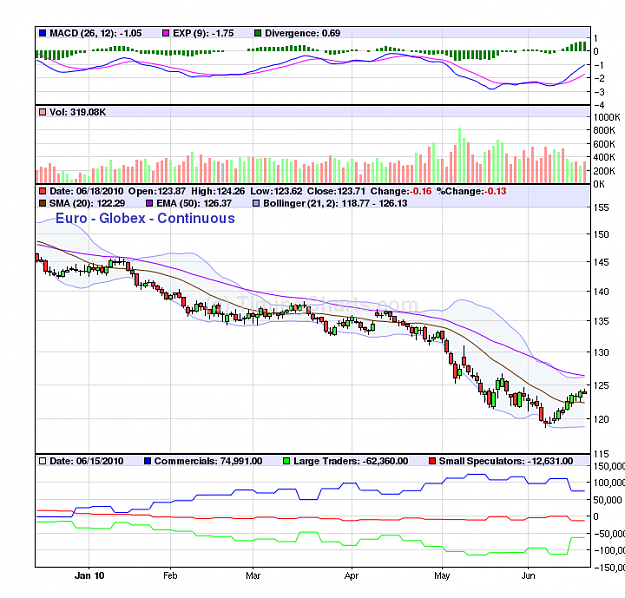Click the lowest candlestick in early June
Image resolution: width=625 pixels, height=598 pixels.
pos(546,422)
